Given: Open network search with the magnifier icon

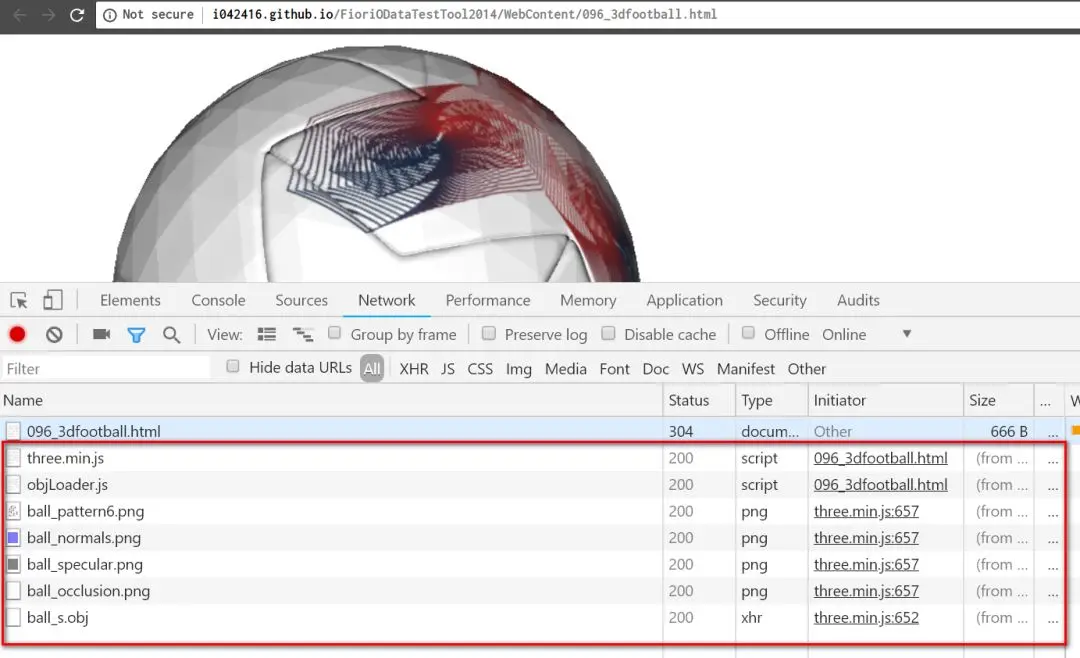Looking at the screenshot, I should point(172,335).
